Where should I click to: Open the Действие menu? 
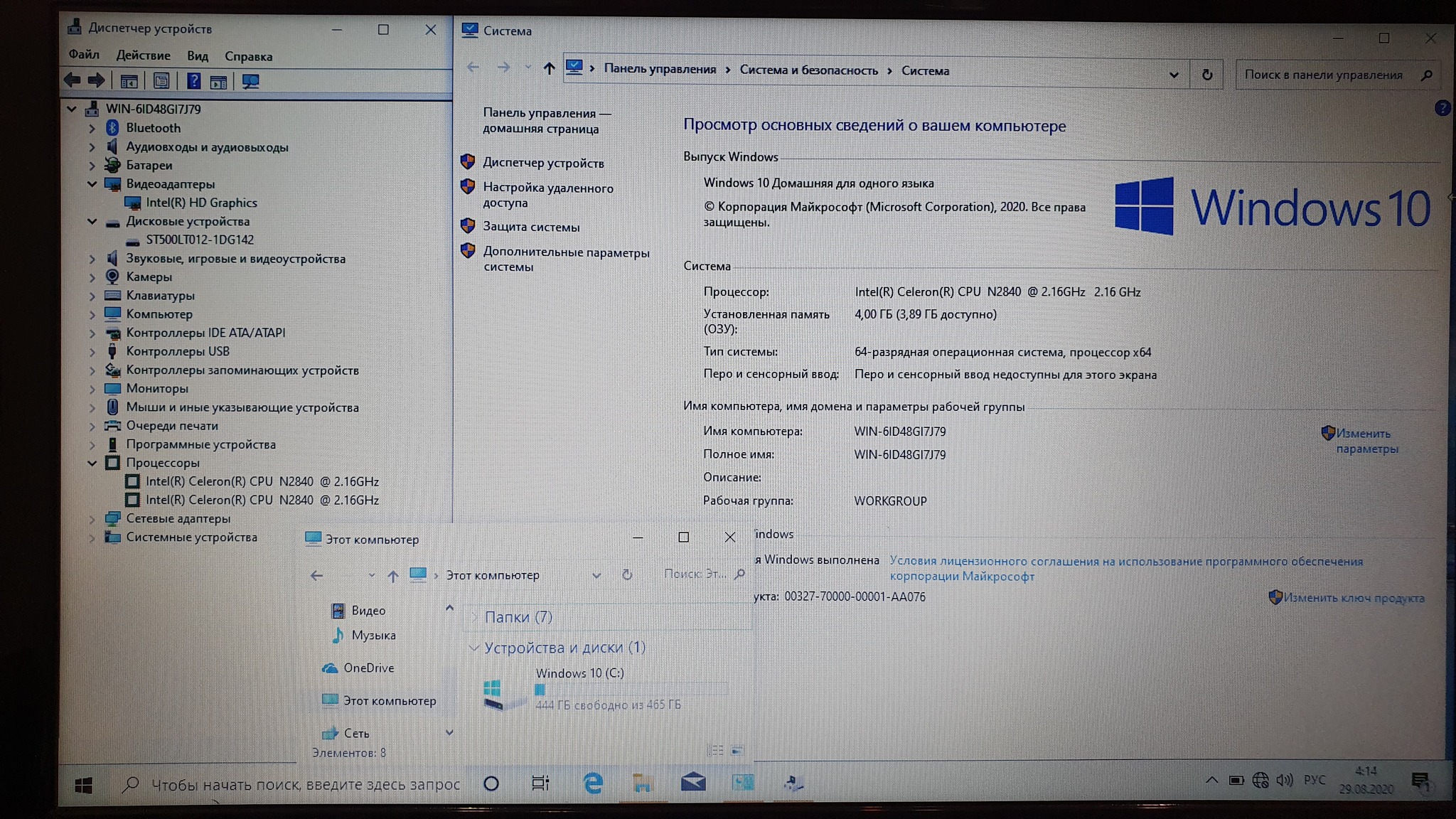click(x=143, y=55)
